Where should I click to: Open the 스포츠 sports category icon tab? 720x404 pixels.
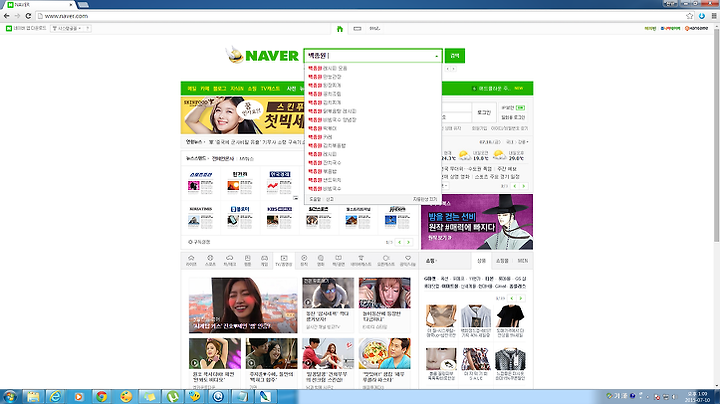pyautogui.click(x=210, y=260)
